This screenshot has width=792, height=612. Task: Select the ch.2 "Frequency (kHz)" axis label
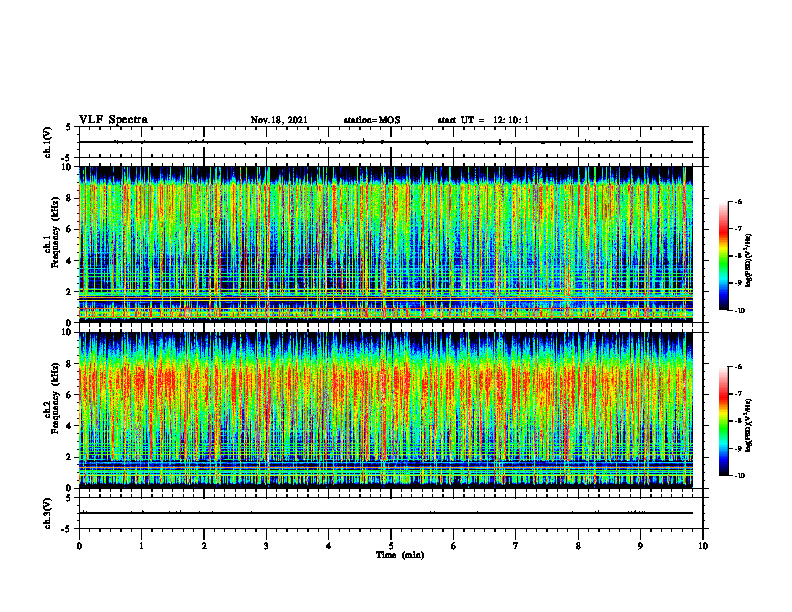[x=55, y=398]
